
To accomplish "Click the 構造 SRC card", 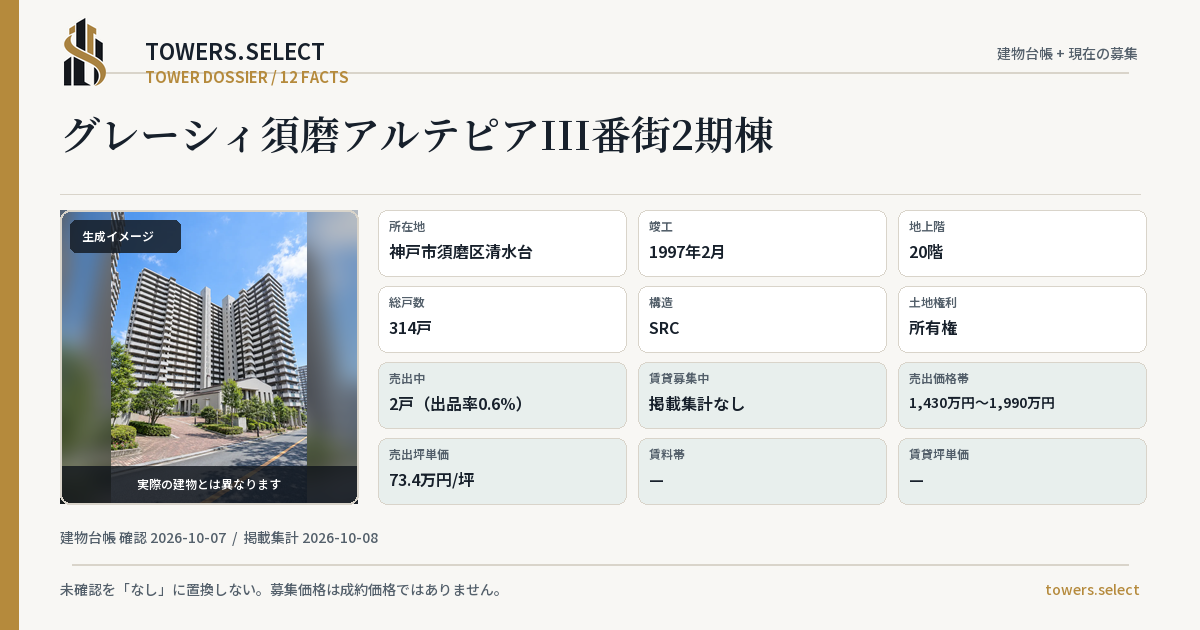I will pyautogui.click(x=762, y=319).
